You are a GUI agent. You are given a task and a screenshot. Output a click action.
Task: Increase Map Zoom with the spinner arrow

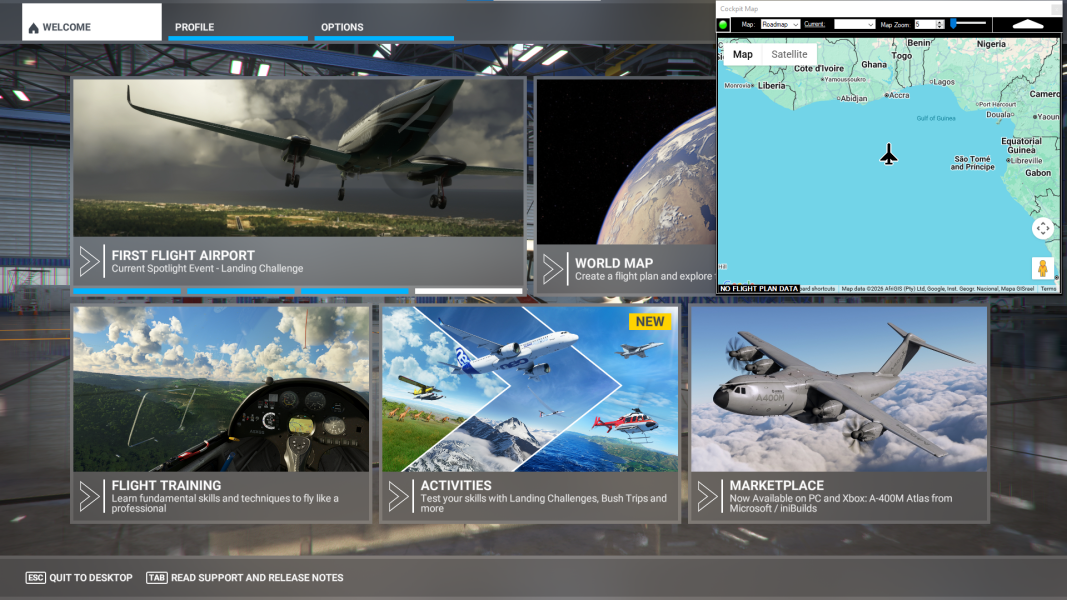click(941, 21)
